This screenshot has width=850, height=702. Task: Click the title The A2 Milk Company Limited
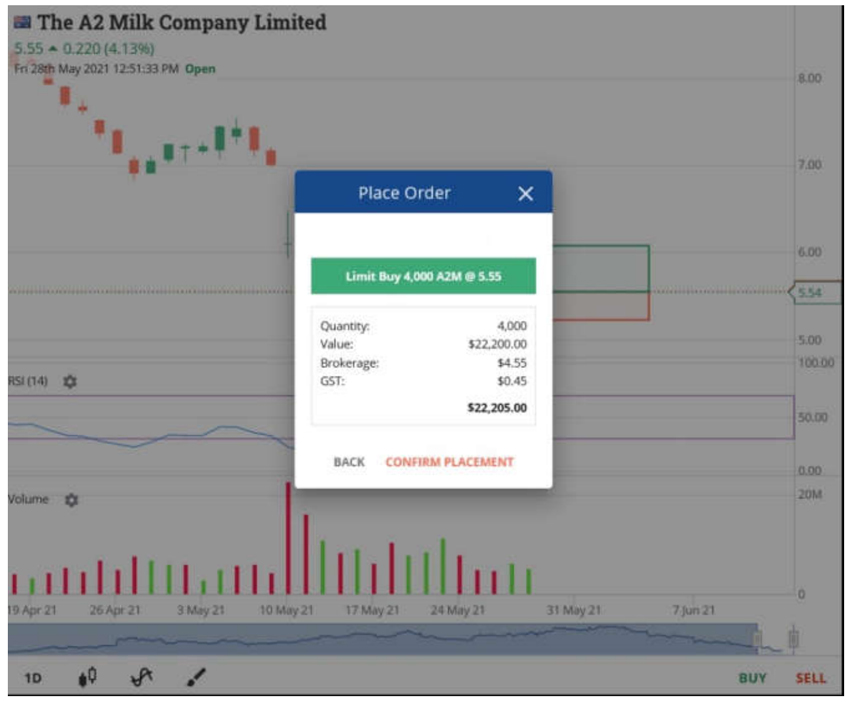(182, 22)
